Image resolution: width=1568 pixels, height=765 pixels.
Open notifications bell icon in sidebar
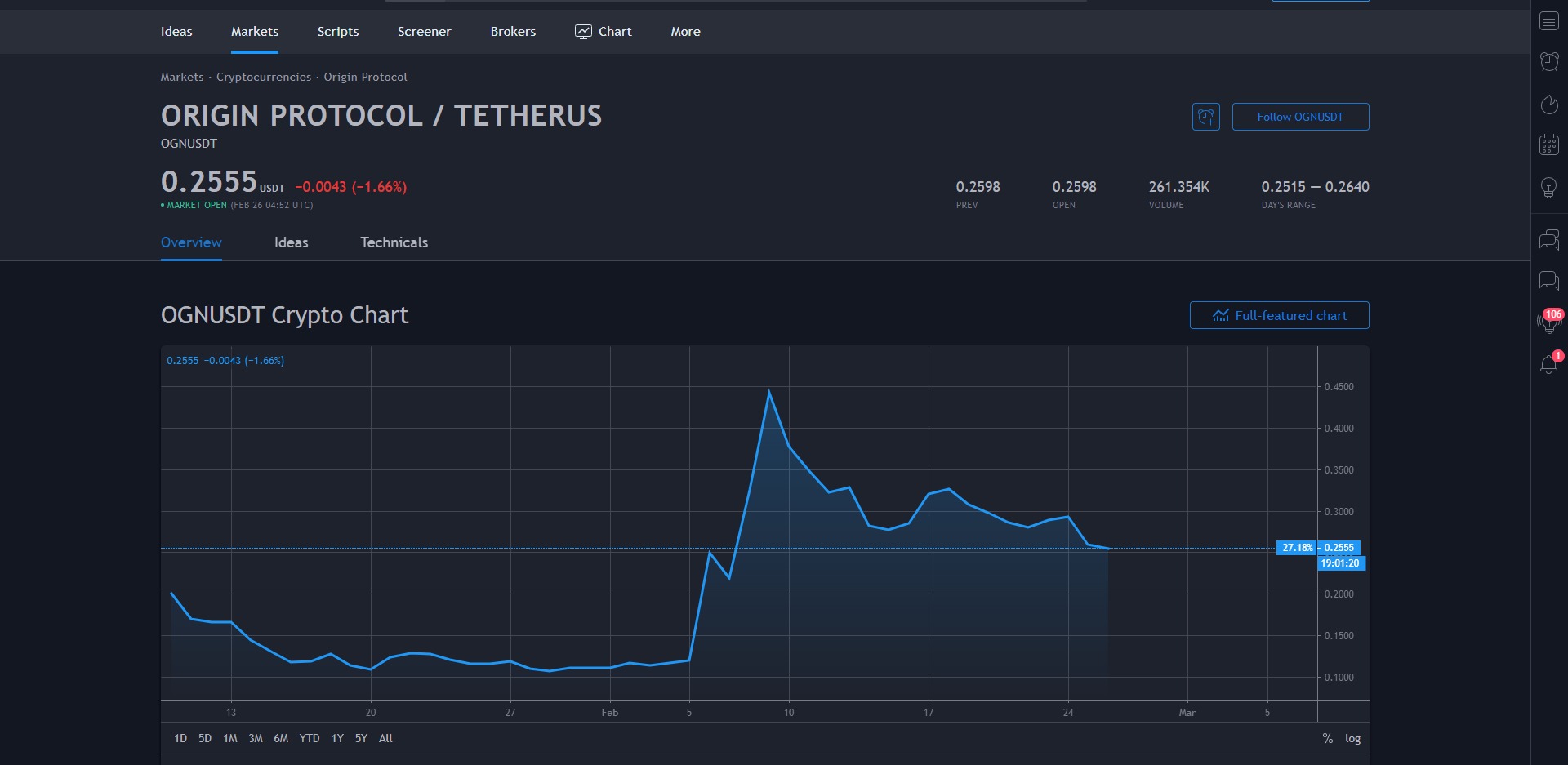[1548, 363]
